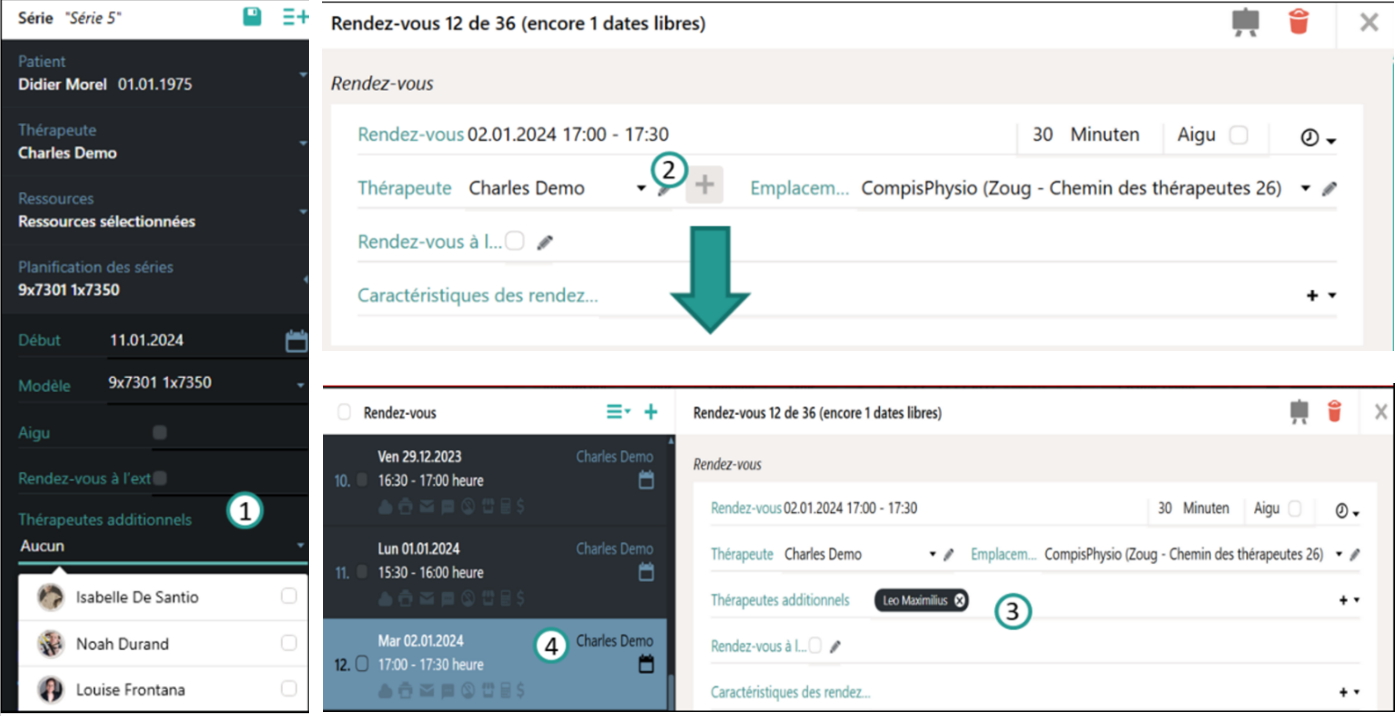Open the Charles Demo therapist dropdown in top panel
1398x716 pixels.
641,188
